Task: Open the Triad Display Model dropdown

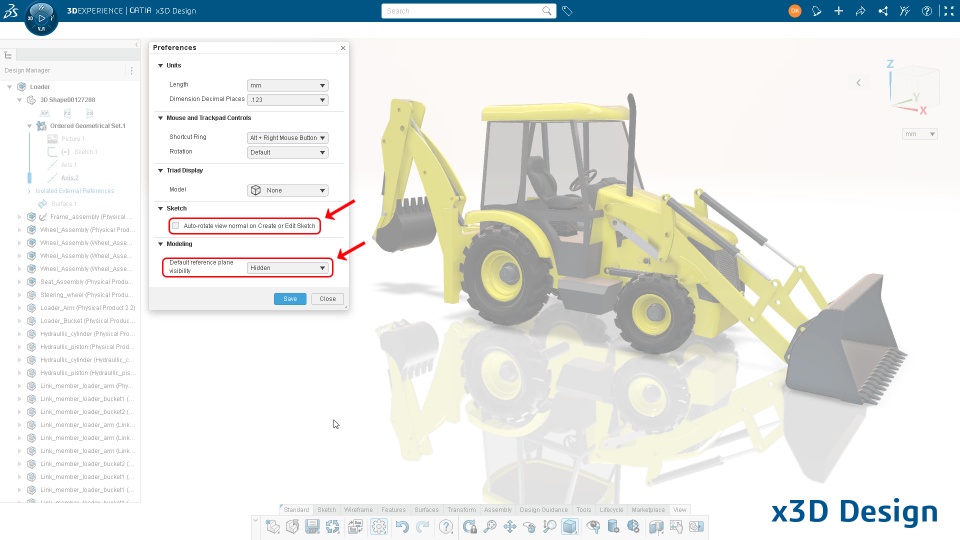Action: click(287, 190)
